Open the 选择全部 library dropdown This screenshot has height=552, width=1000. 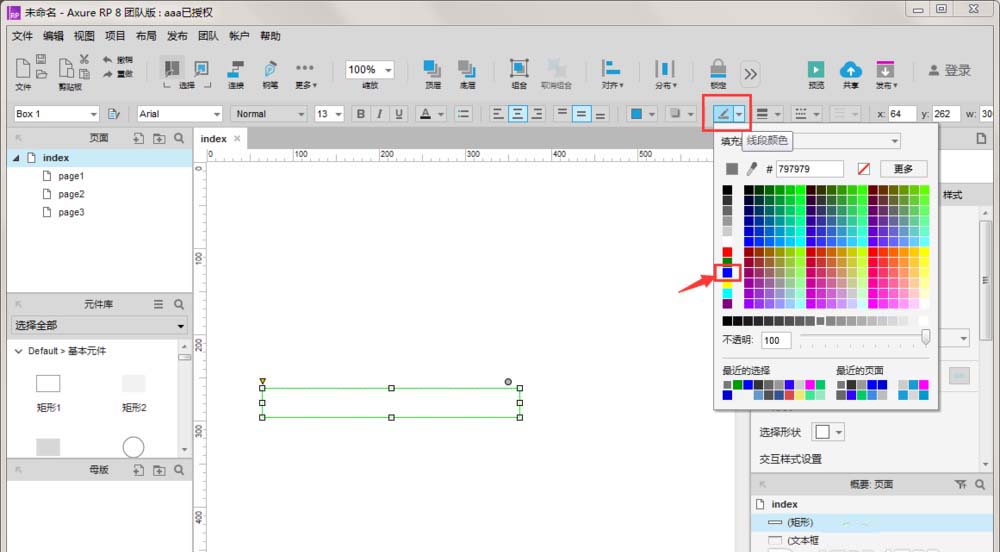click(x=99, y=326)
